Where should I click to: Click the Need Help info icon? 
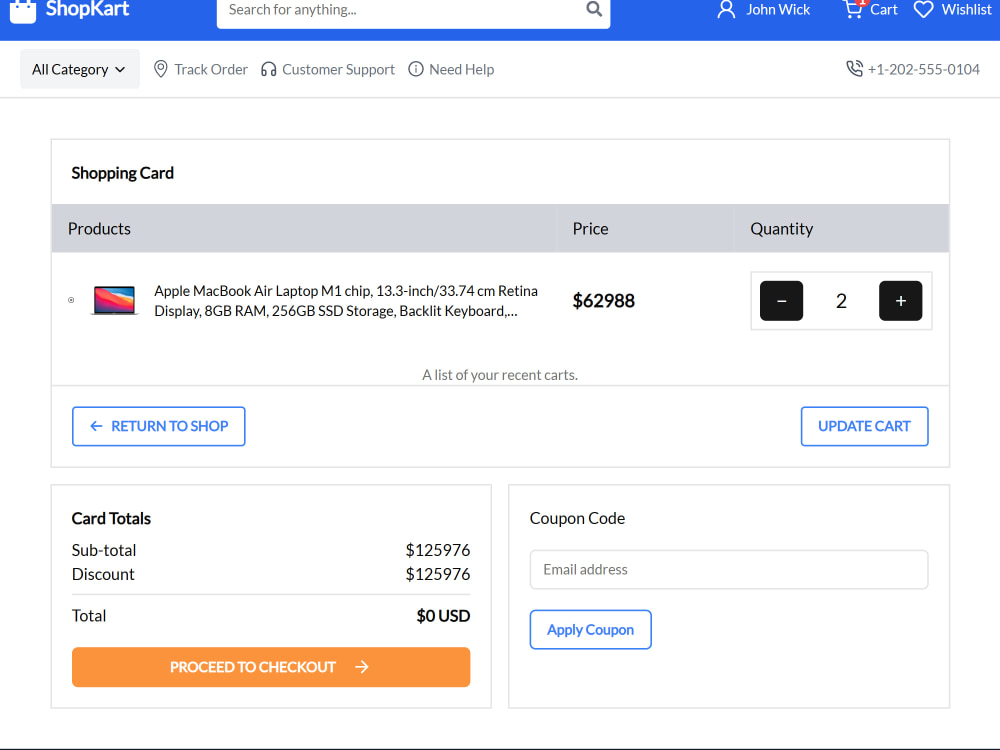pyautogui.click(x=416, y=69)
